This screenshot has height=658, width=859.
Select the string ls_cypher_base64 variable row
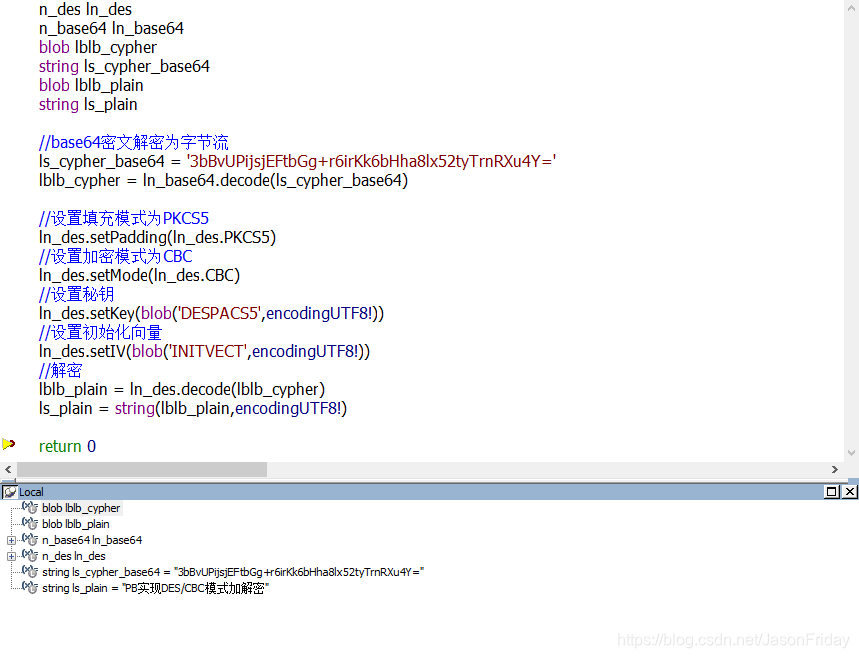(x=233, y=572)
